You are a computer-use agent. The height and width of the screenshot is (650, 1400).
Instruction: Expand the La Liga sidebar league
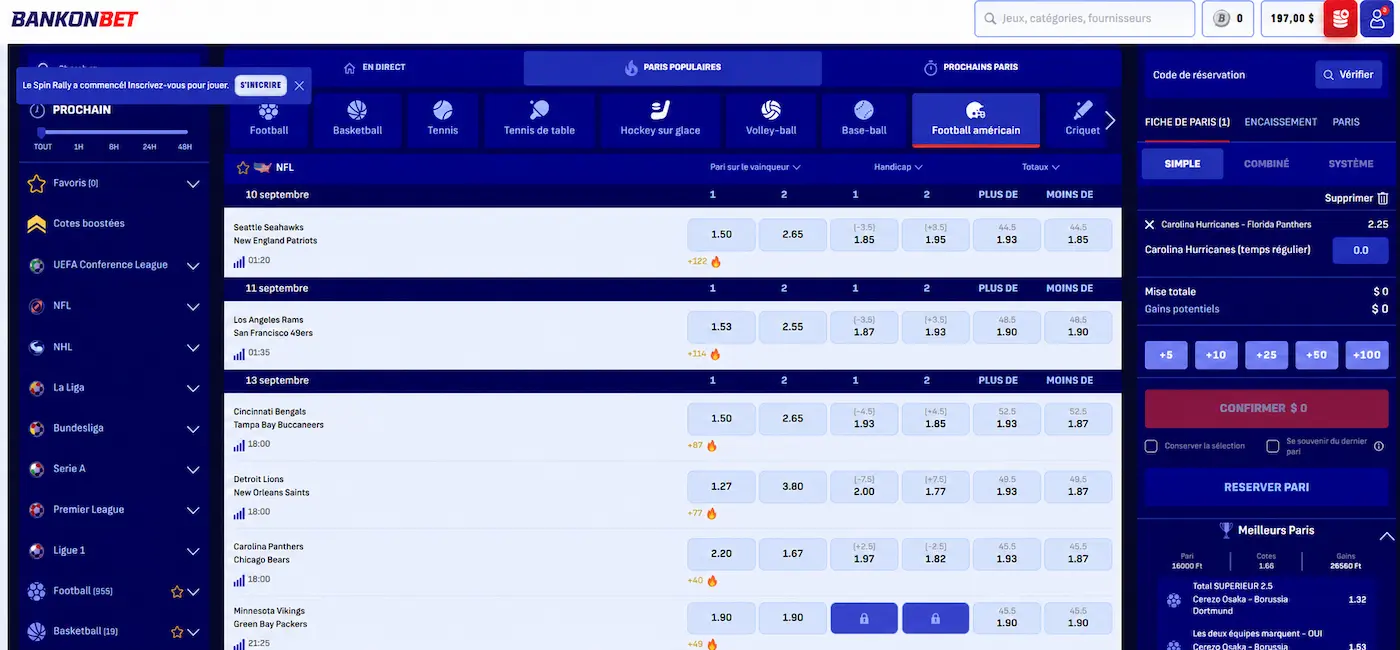tap(194, 388)
